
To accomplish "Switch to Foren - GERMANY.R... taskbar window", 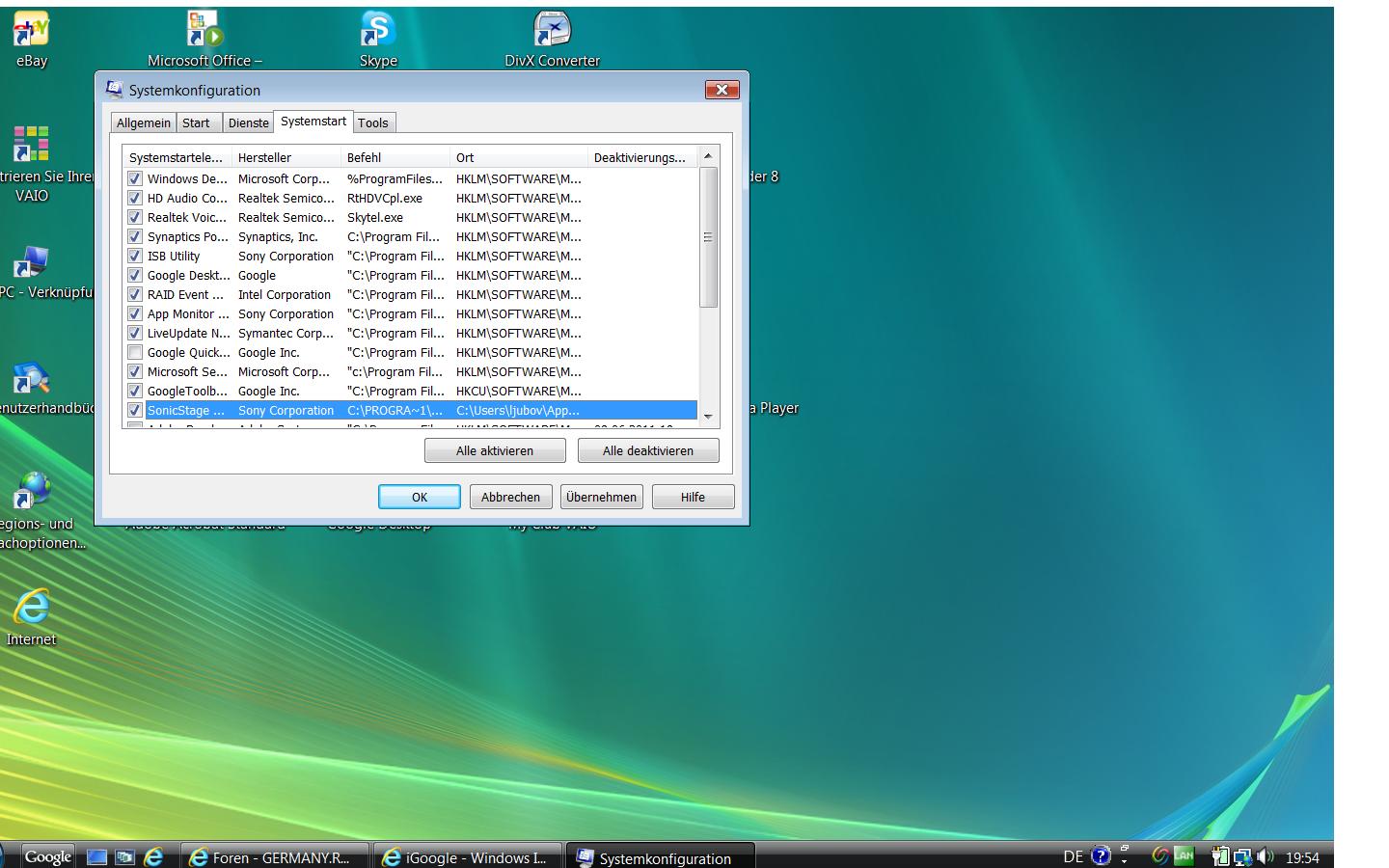I will click(x=275, y=856).
